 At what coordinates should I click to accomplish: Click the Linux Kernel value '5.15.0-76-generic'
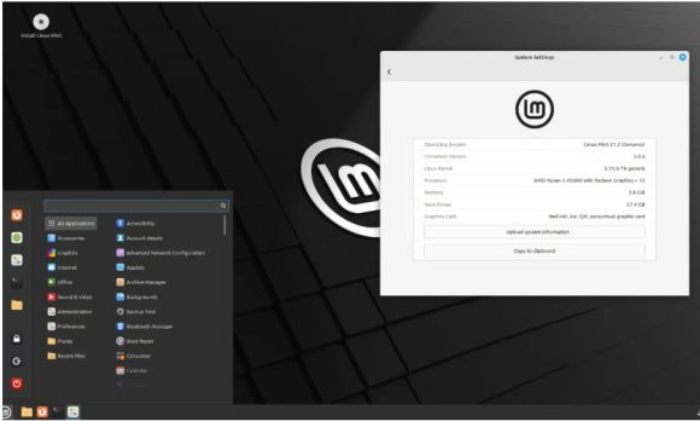click(x=625, y=169)
